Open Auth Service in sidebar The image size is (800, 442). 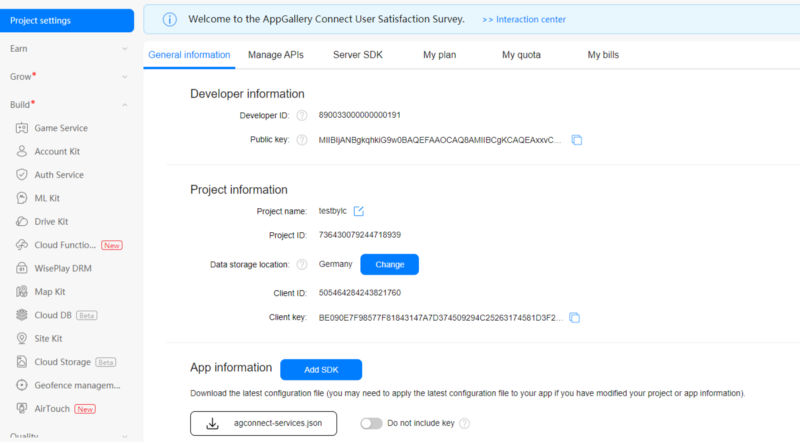tap(59, 175)
